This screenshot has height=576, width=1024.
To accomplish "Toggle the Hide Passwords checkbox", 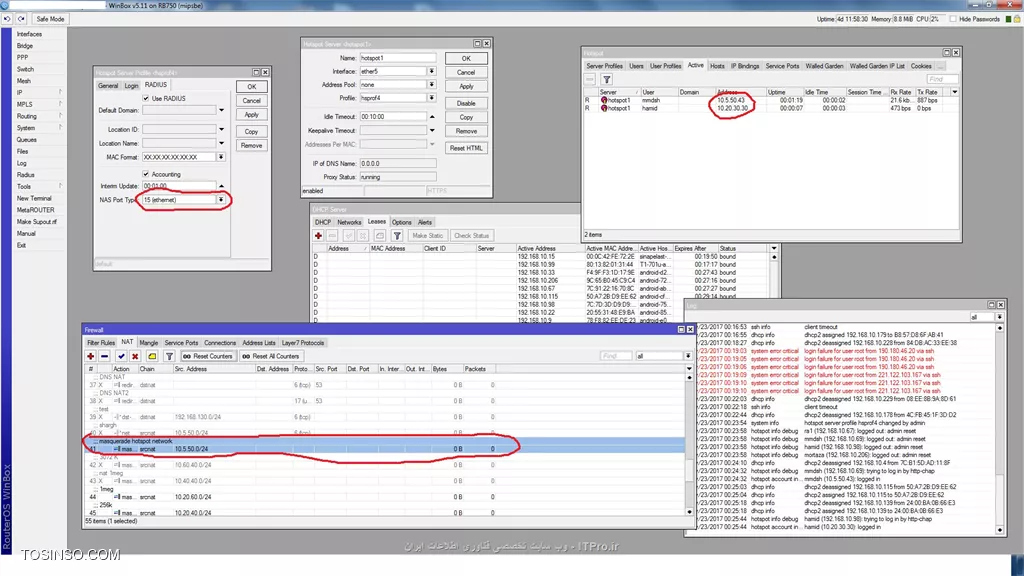I will coord(953,19).
